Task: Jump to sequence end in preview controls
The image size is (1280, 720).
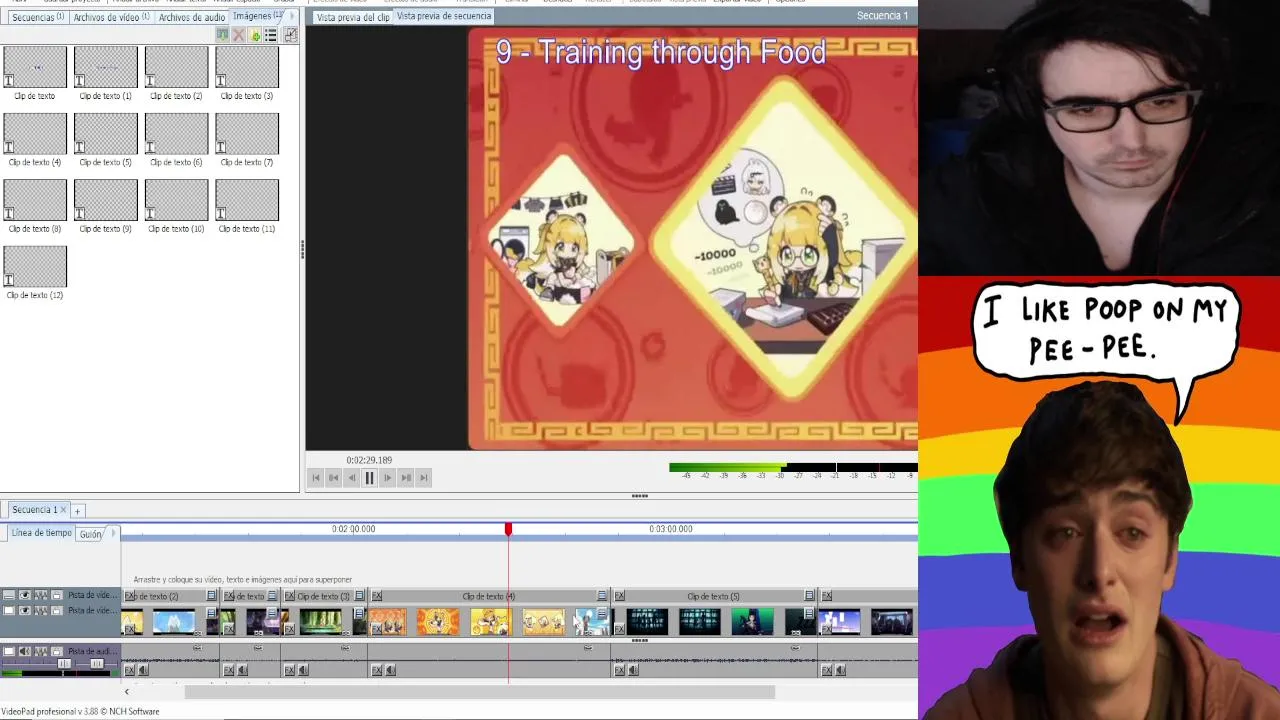Action: pos(424,478)
